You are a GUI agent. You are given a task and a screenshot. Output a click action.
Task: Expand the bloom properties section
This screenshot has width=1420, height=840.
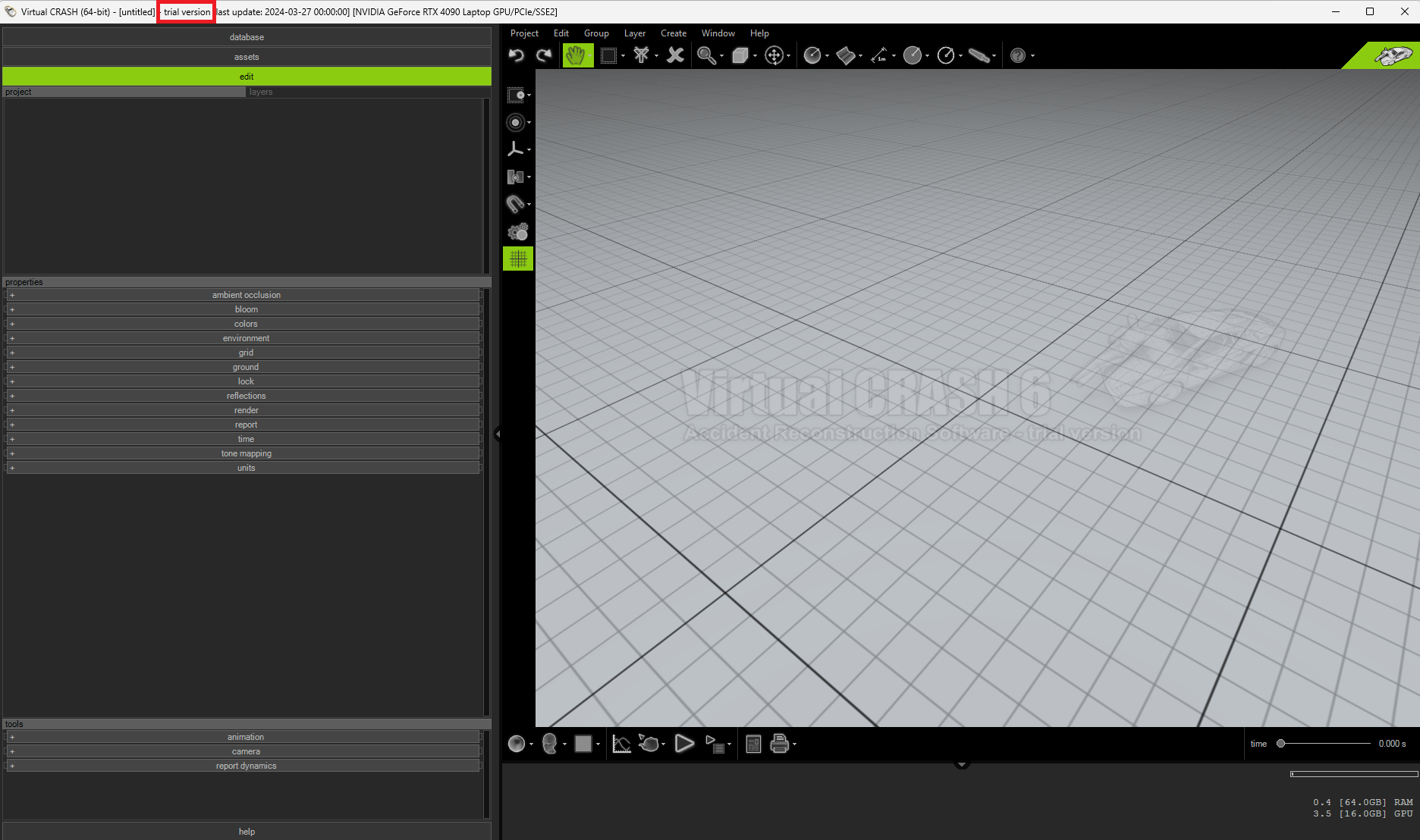[x=243, y=309]
